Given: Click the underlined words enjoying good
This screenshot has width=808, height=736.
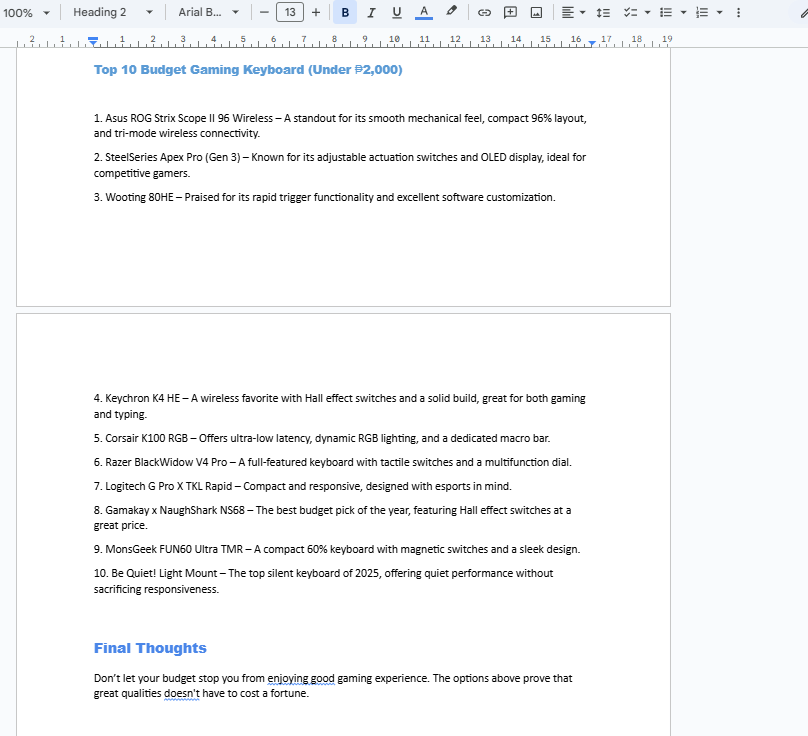Looking at the screenshot, I should tap(301, 678).
